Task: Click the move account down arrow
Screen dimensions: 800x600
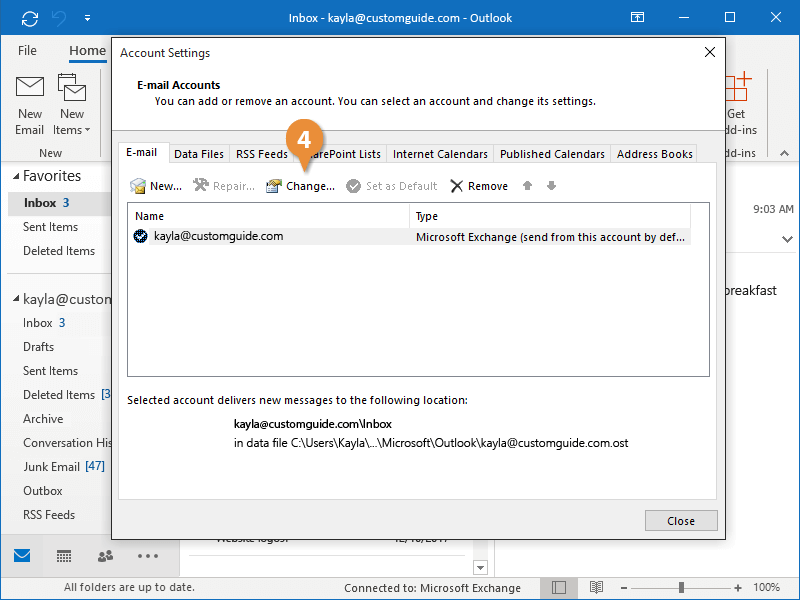Action: [551, 186]
